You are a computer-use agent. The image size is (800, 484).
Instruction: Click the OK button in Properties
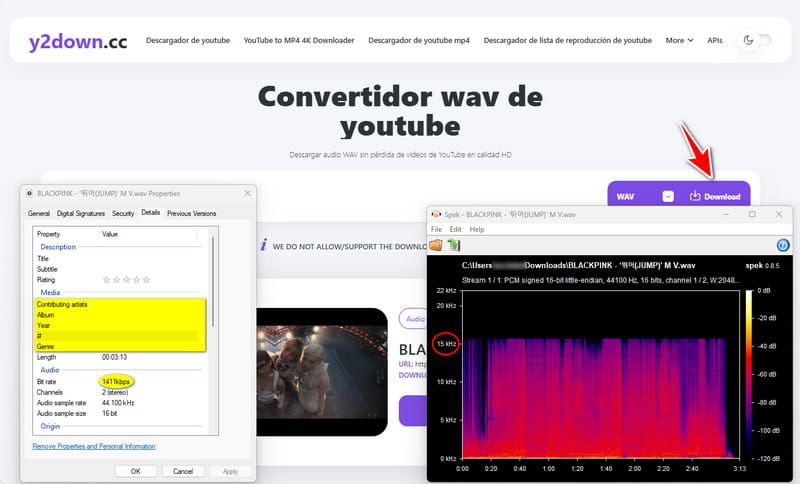pyautogui.click(x=135, y=471)
